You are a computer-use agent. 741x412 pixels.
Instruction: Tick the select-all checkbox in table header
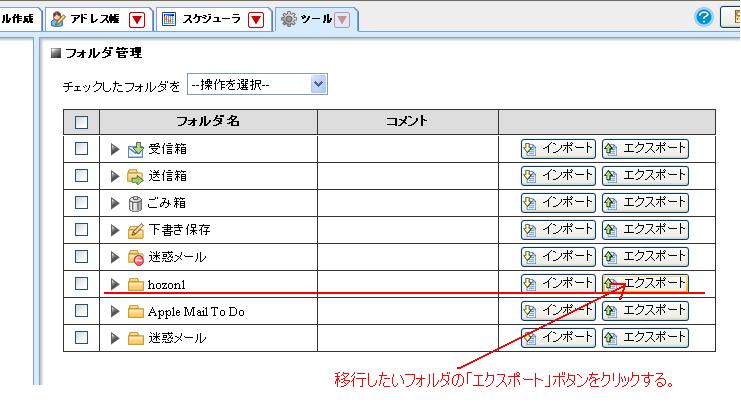[x=81, y=122]
